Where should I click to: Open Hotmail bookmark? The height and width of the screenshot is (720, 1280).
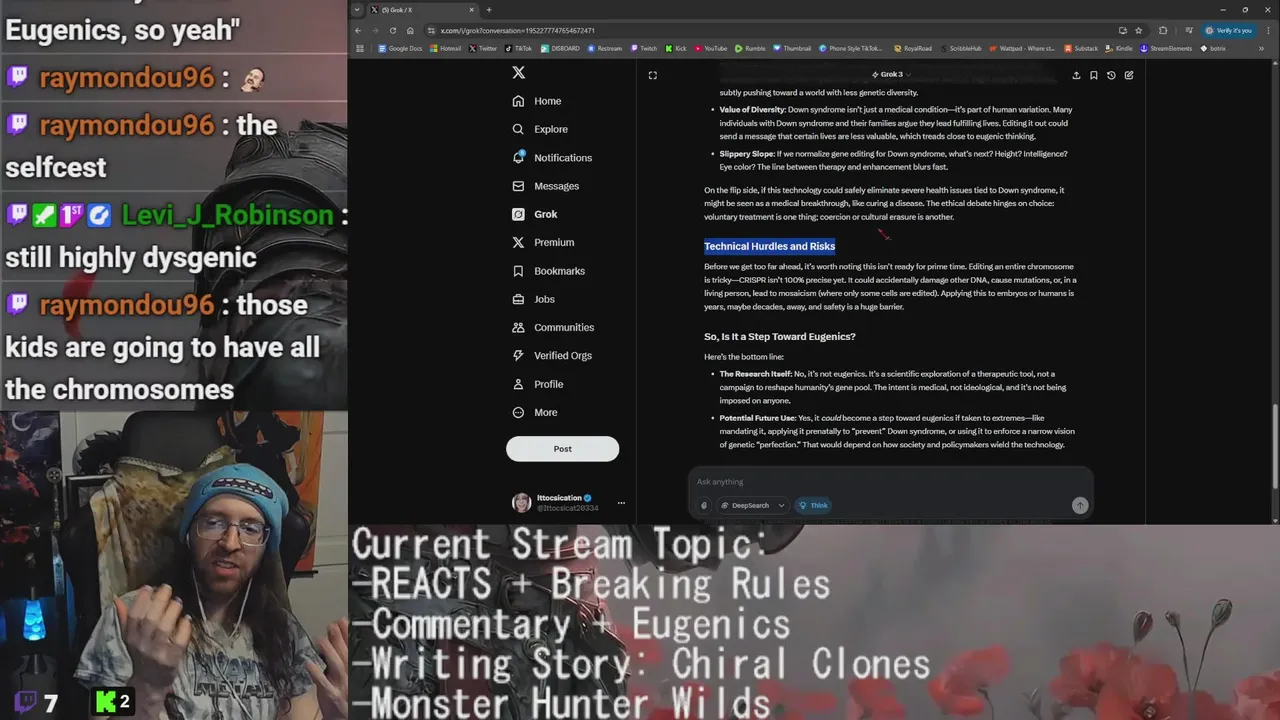coord(446,48)
